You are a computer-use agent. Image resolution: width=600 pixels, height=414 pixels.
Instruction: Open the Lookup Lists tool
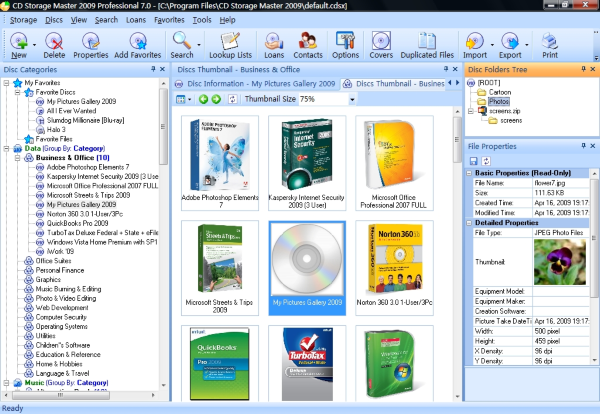point(232,44)
